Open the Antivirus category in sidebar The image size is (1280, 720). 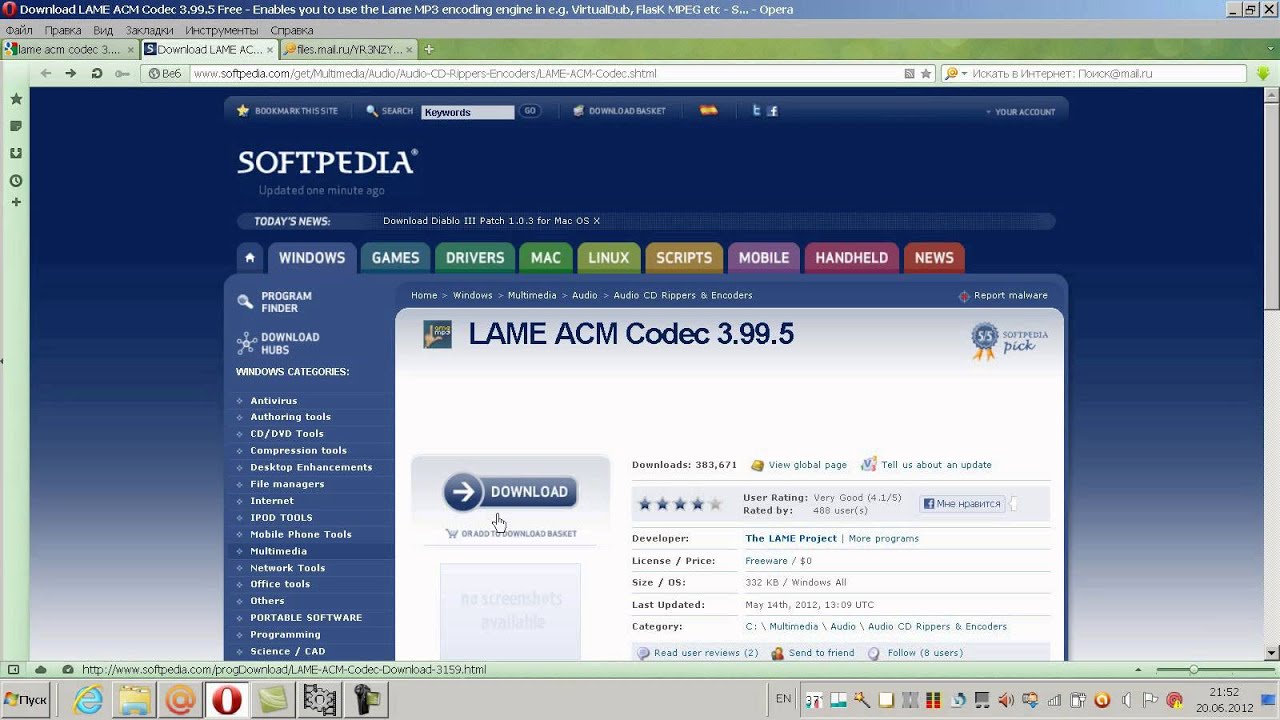click(273, 401)
